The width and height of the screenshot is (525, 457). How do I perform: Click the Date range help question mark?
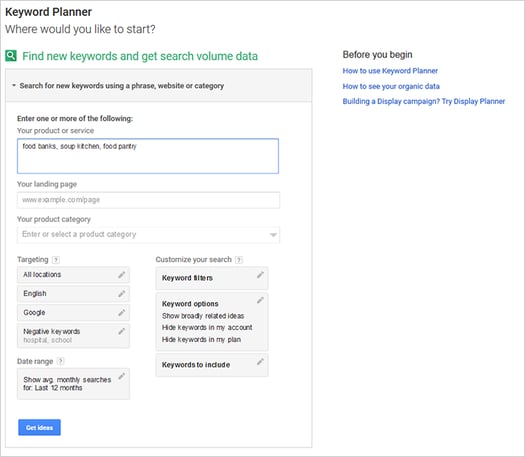click(60, 362)
